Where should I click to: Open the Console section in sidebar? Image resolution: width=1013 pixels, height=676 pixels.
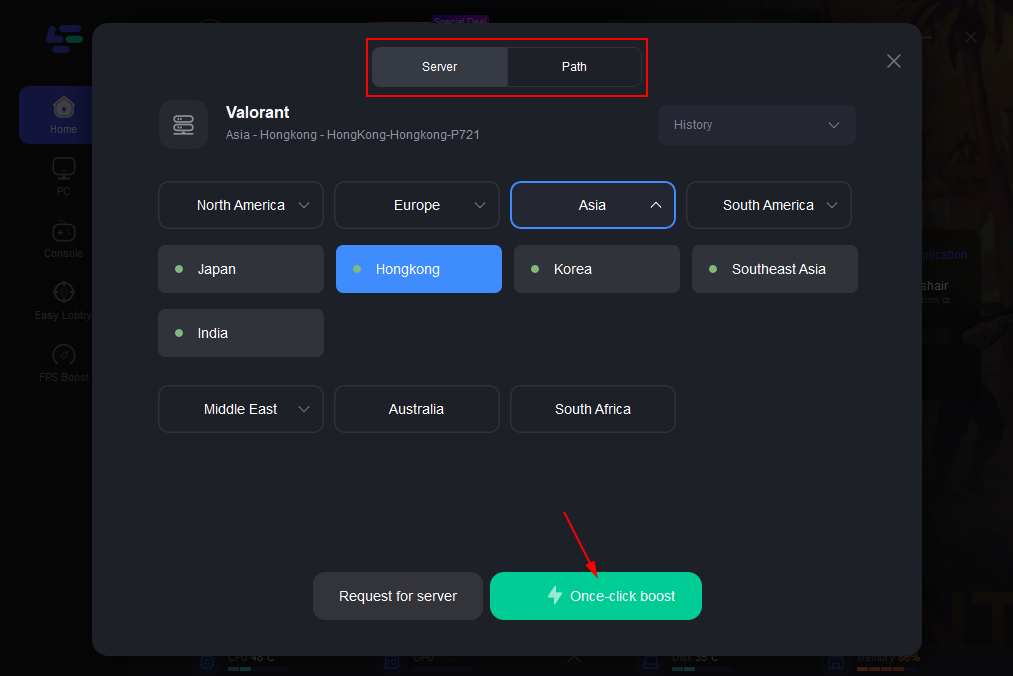(x=63, y=239)
